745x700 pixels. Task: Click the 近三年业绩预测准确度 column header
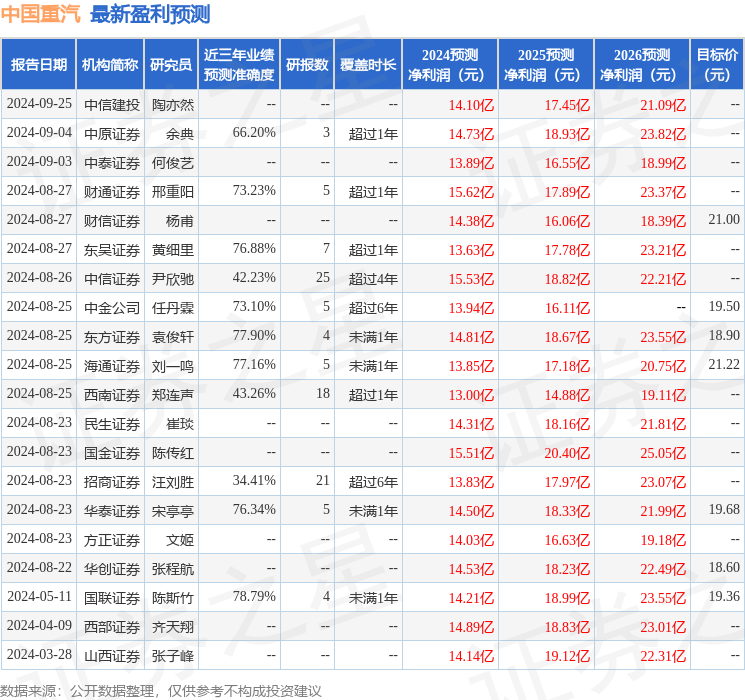pyautogui.click(x=239, y=65)
